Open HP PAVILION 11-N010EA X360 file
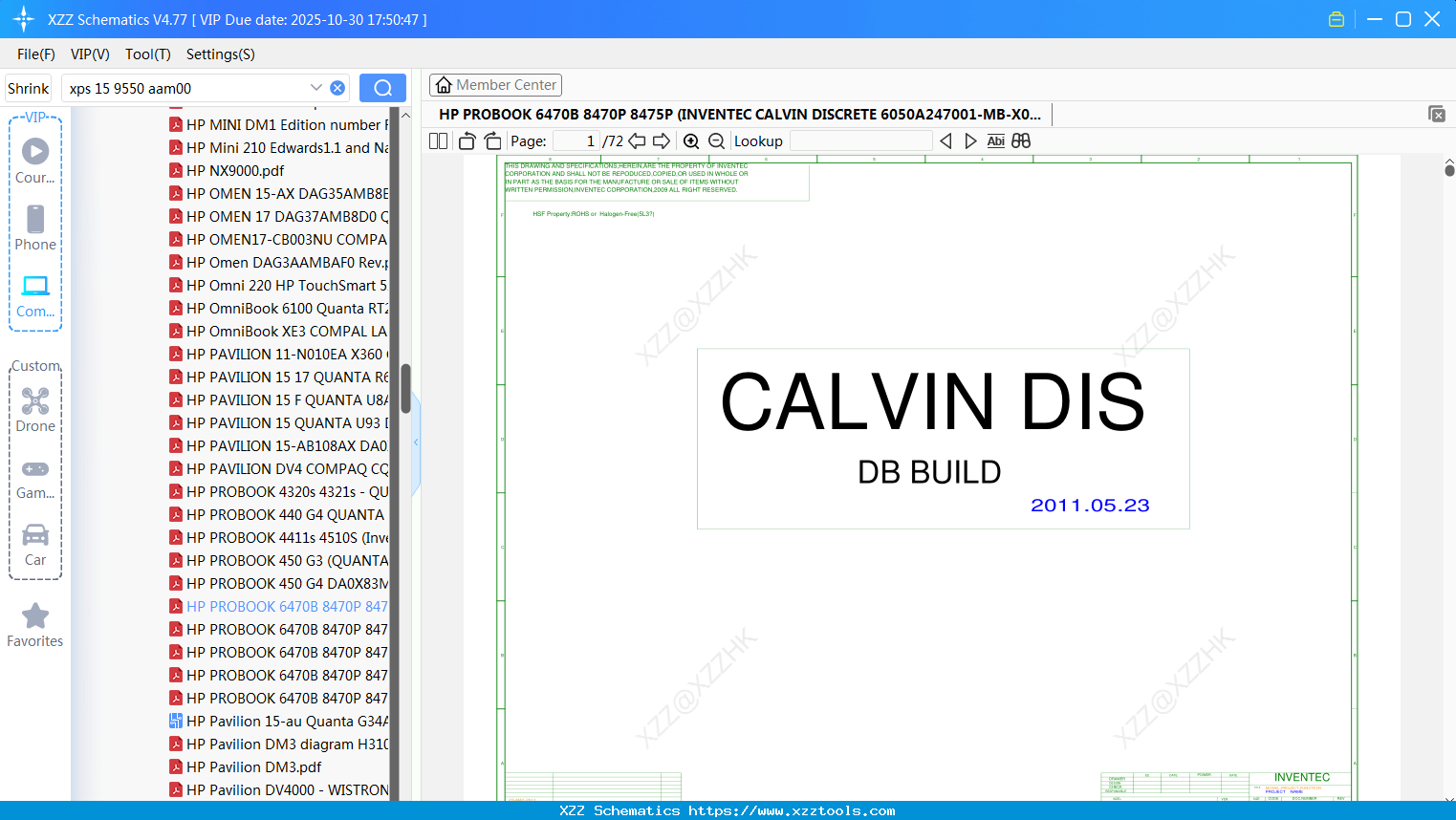This screenshot has width=1456, height=820. [278, 355]
